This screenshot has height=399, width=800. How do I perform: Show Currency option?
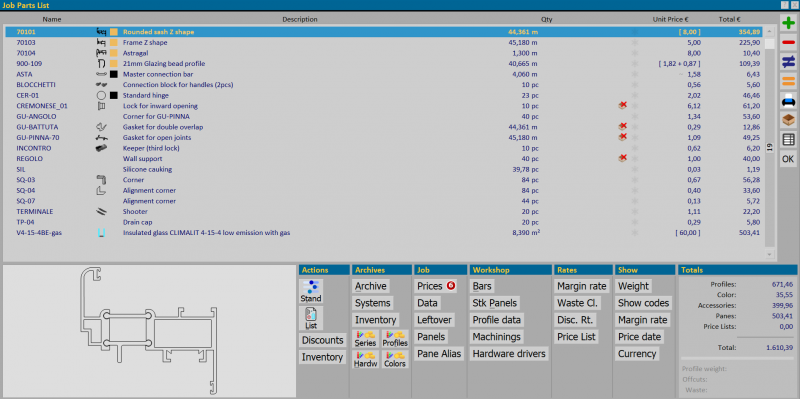coord(637,354)
